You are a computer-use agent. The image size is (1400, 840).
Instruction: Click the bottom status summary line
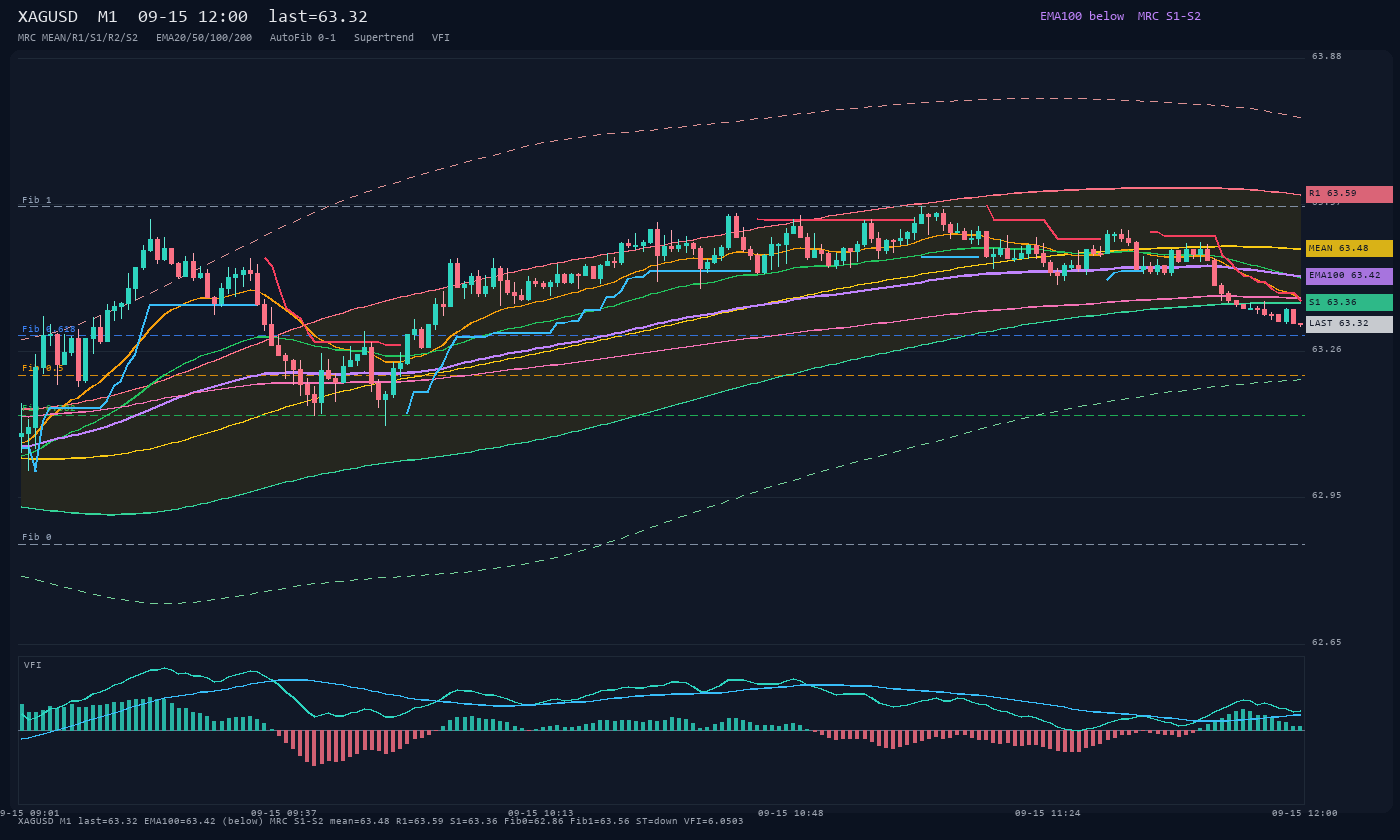[x=381, y=821]
